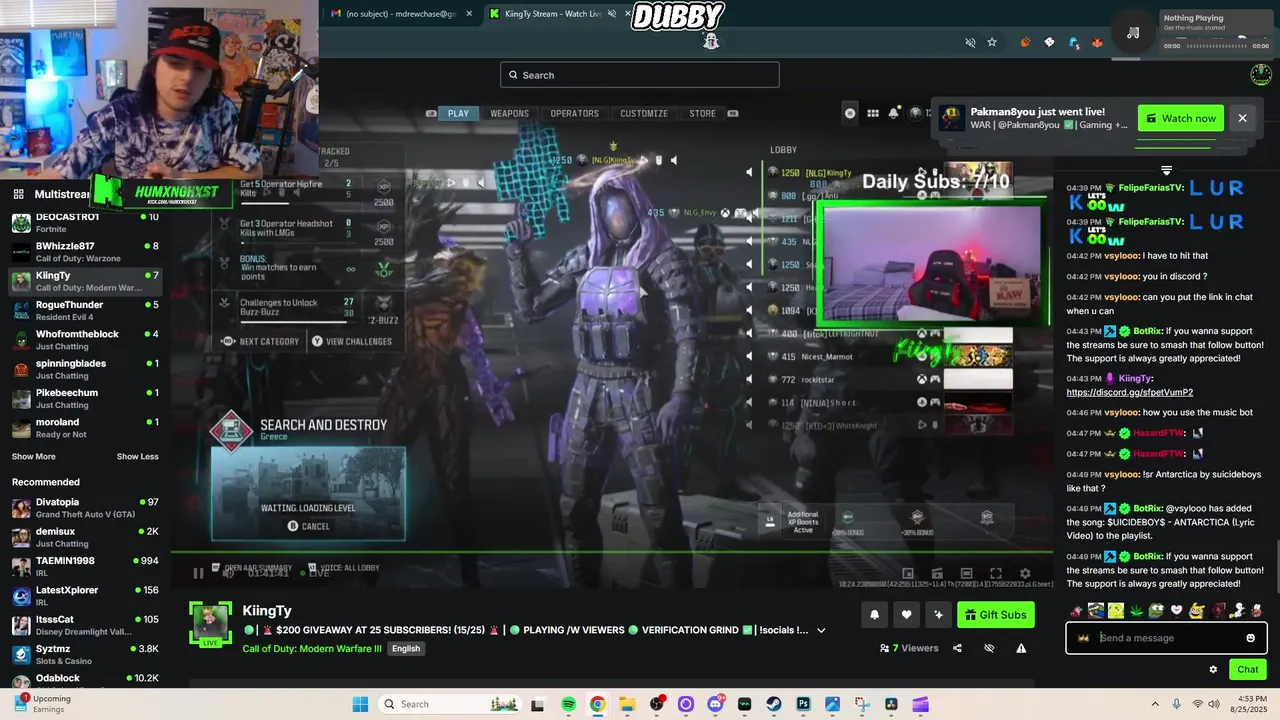The height and width of the screenshot is (720, 1280).
Task: Open RogueThunder channel in sidebar
Action: click(84, 310)
